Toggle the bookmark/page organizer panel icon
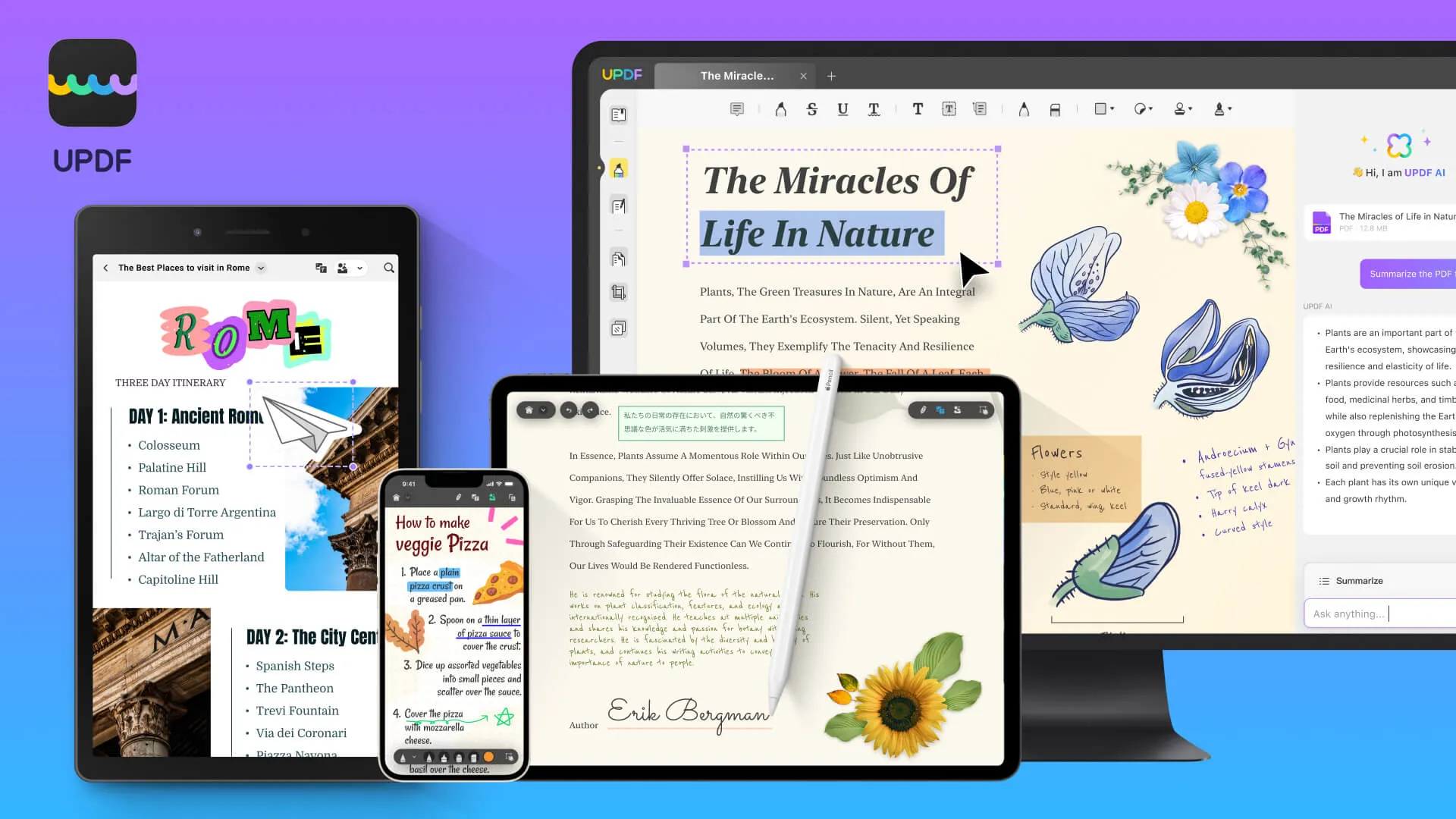1456x819 pixels. [x=618, y=113]
